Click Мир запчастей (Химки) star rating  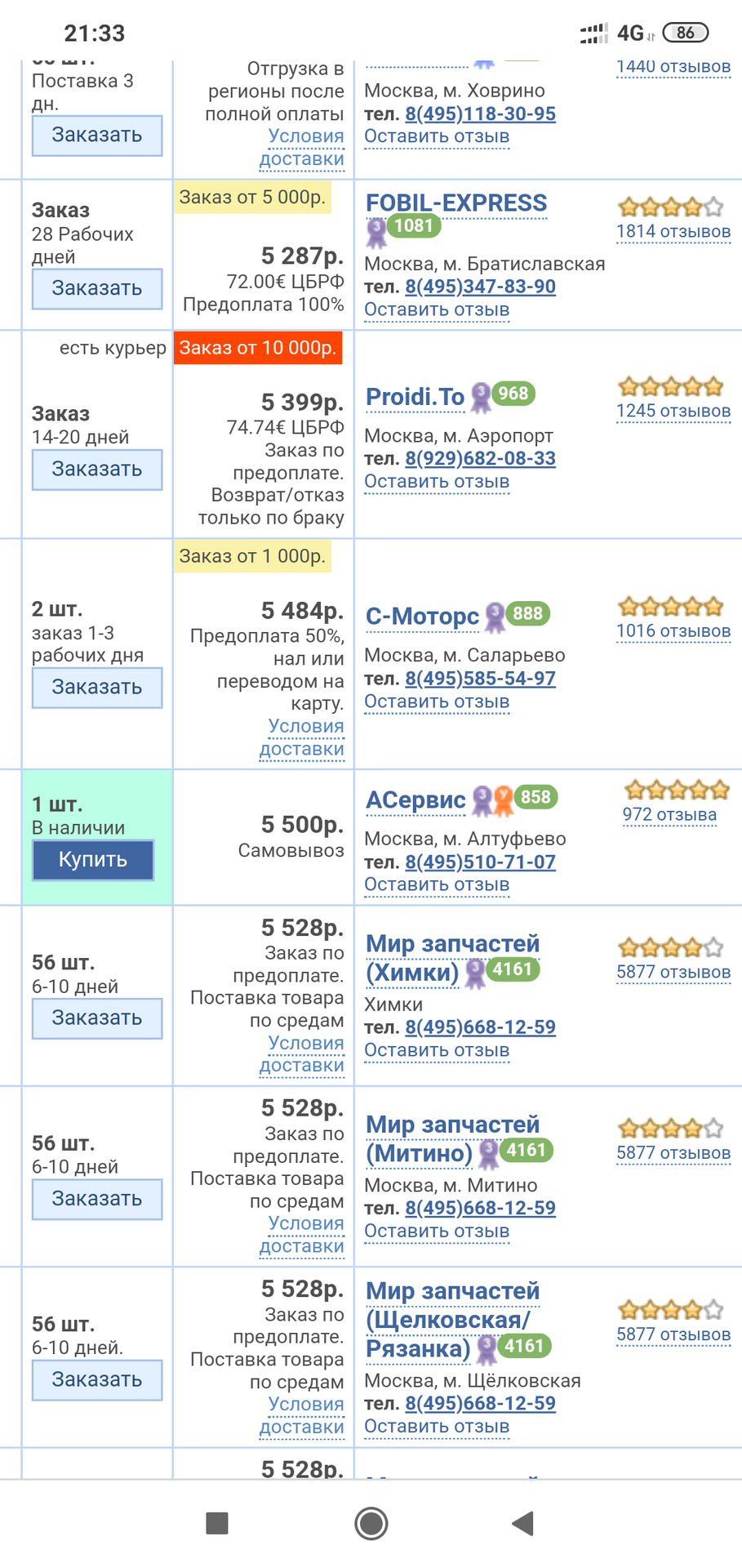click(671, 947)
